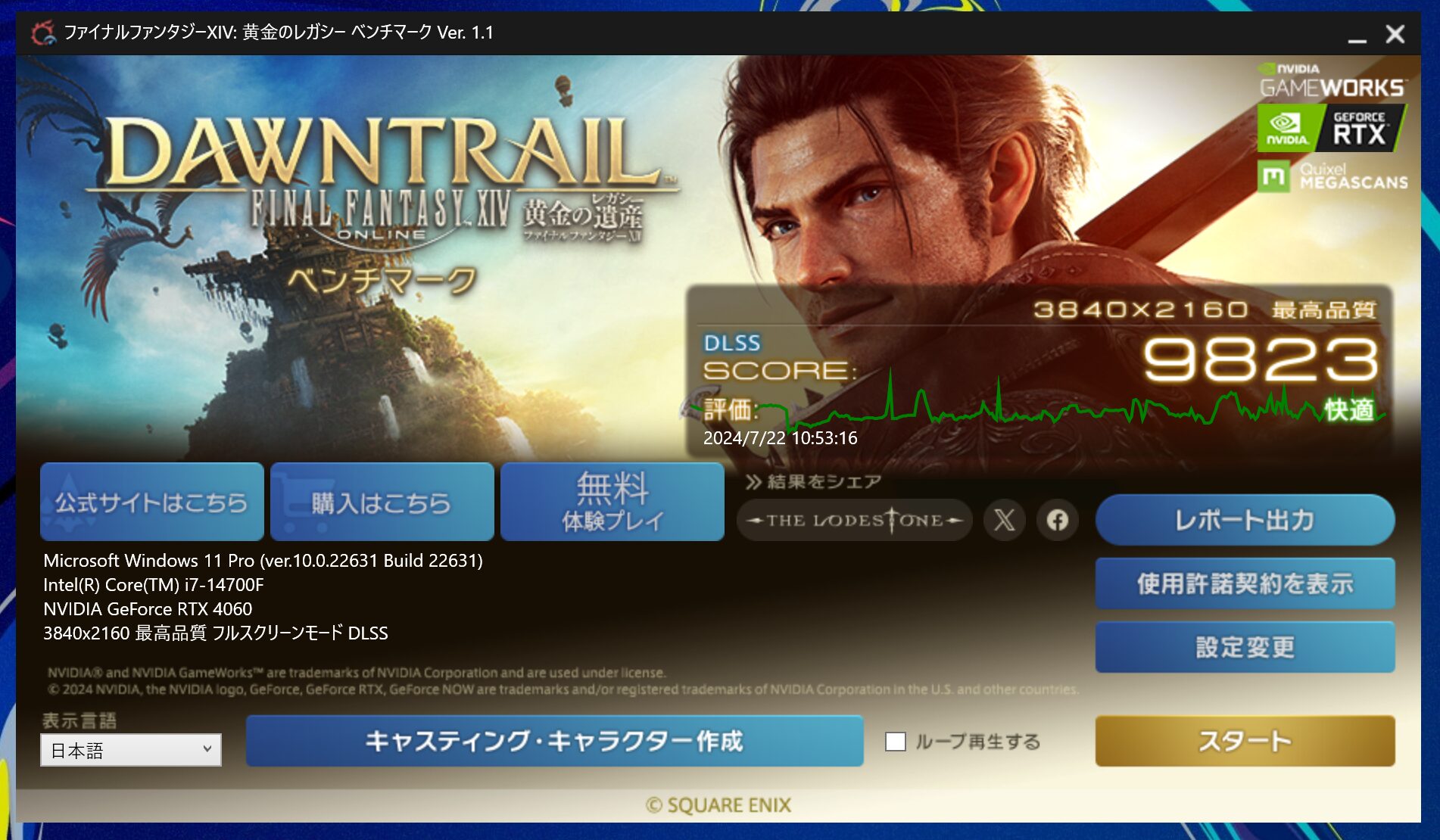
Task: Expand display language combo box arrow
Action: click(x=207, y=749)
